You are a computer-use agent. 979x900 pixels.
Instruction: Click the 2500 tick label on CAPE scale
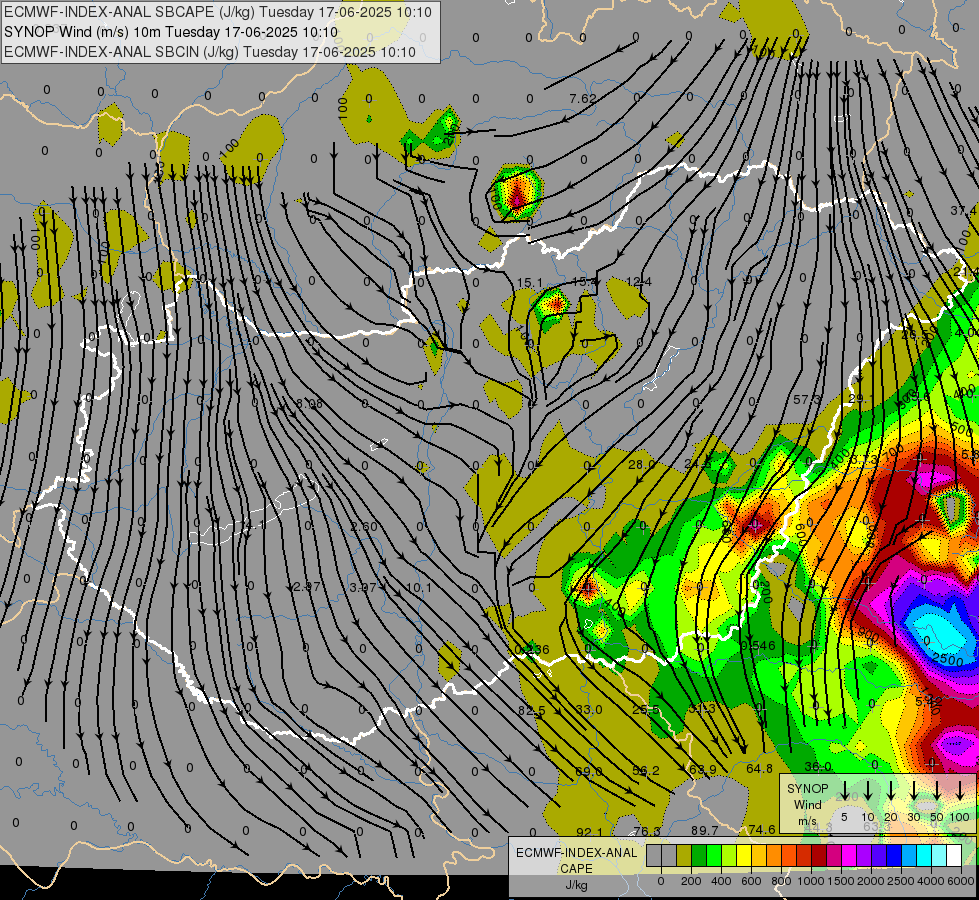901,881
